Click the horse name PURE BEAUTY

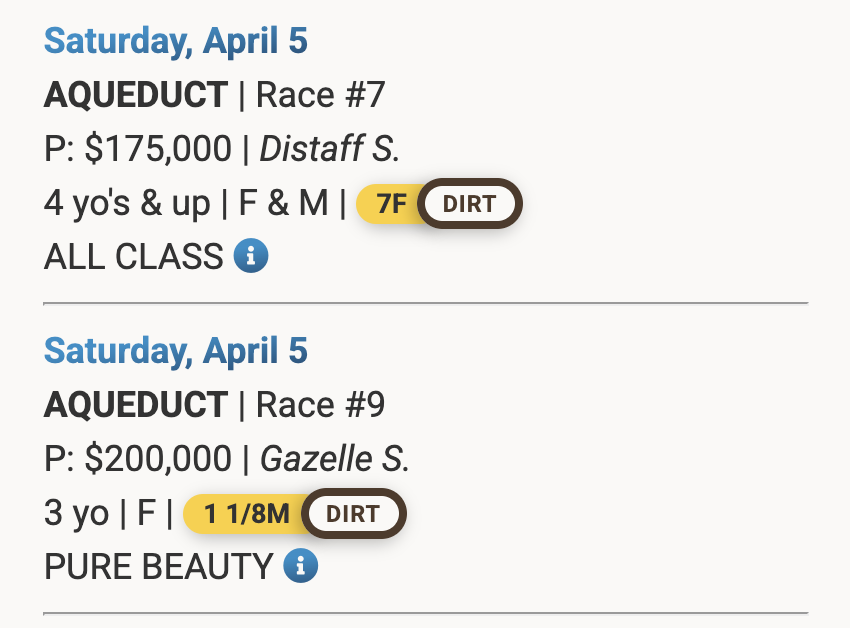[158, 567]
